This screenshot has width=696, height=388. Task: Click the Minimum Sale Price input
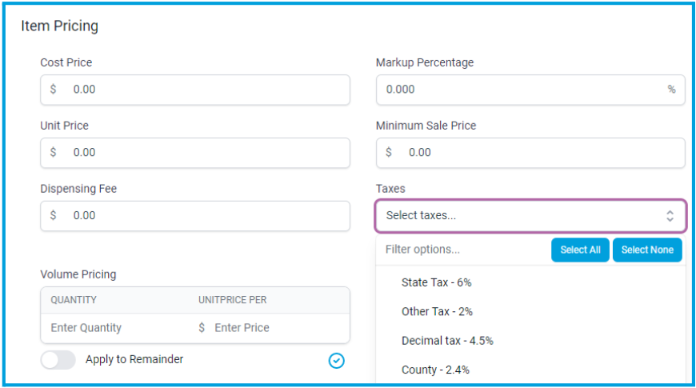(530, 153)
